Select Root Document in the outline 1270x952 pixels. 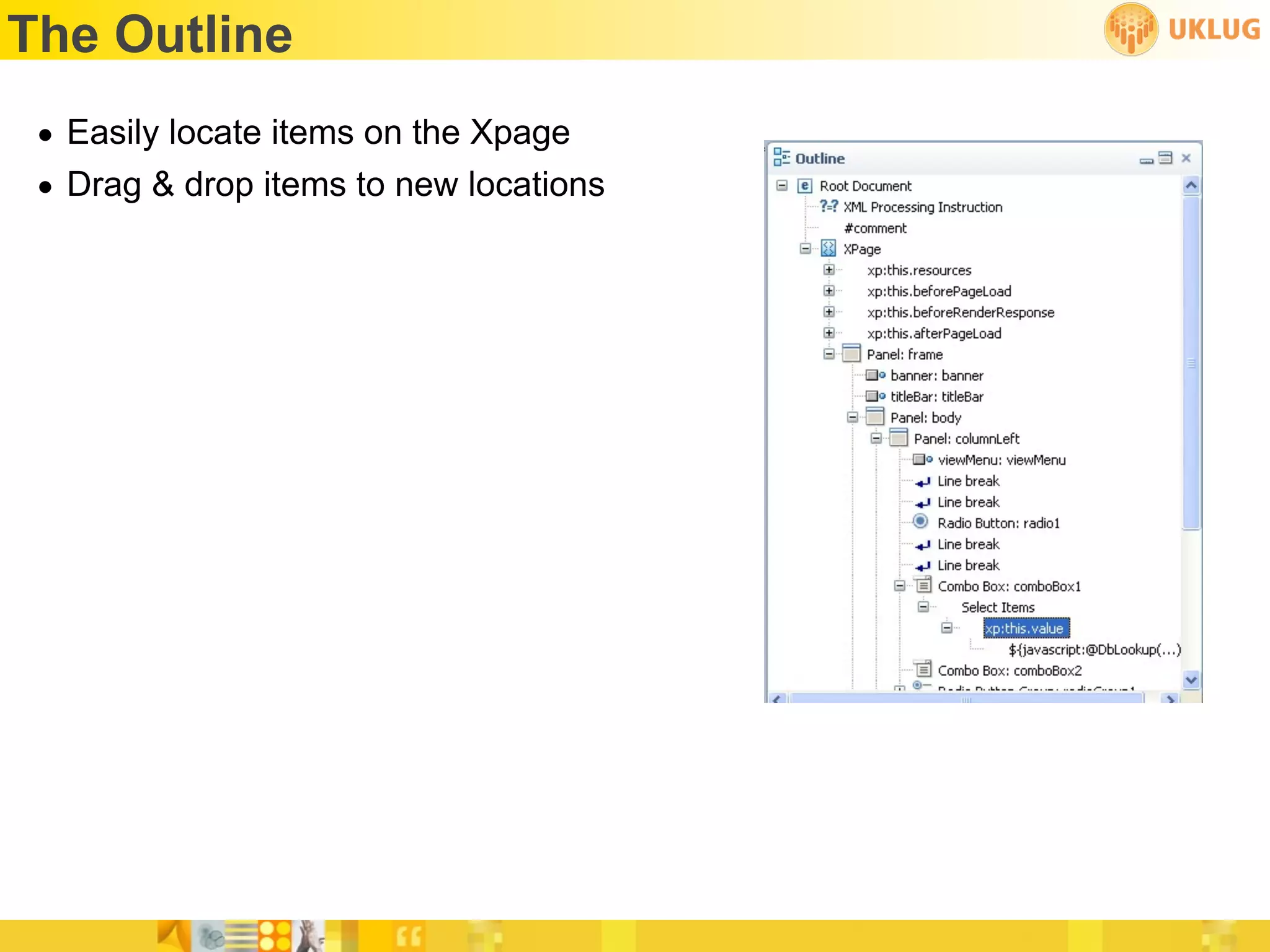point(866,186)
